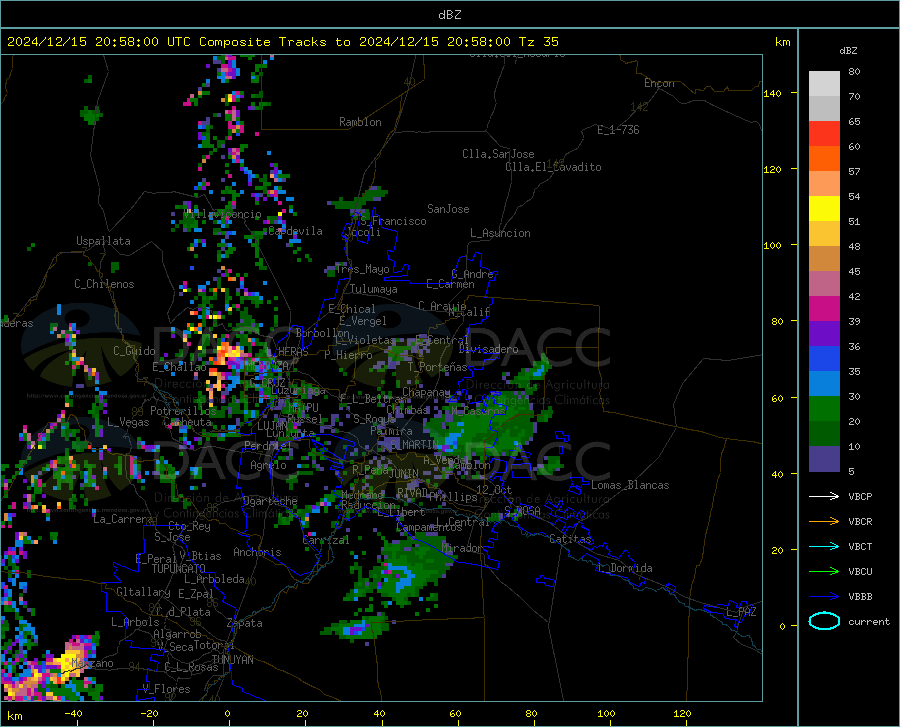Screen dimensions: 900x727
Task: Click the 'Tres_Mayo' map label
Action: coord(362,269)
